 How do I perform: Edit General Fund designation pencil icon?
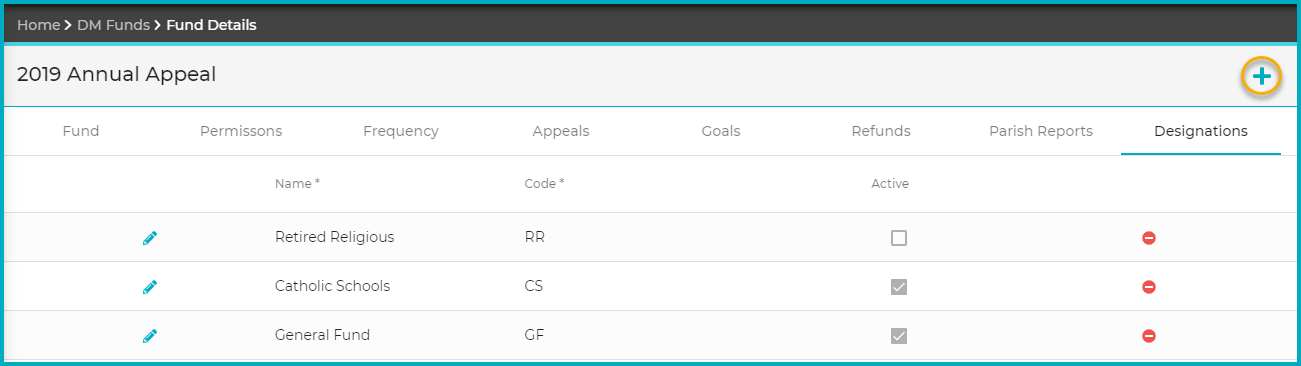click(150, 336)
